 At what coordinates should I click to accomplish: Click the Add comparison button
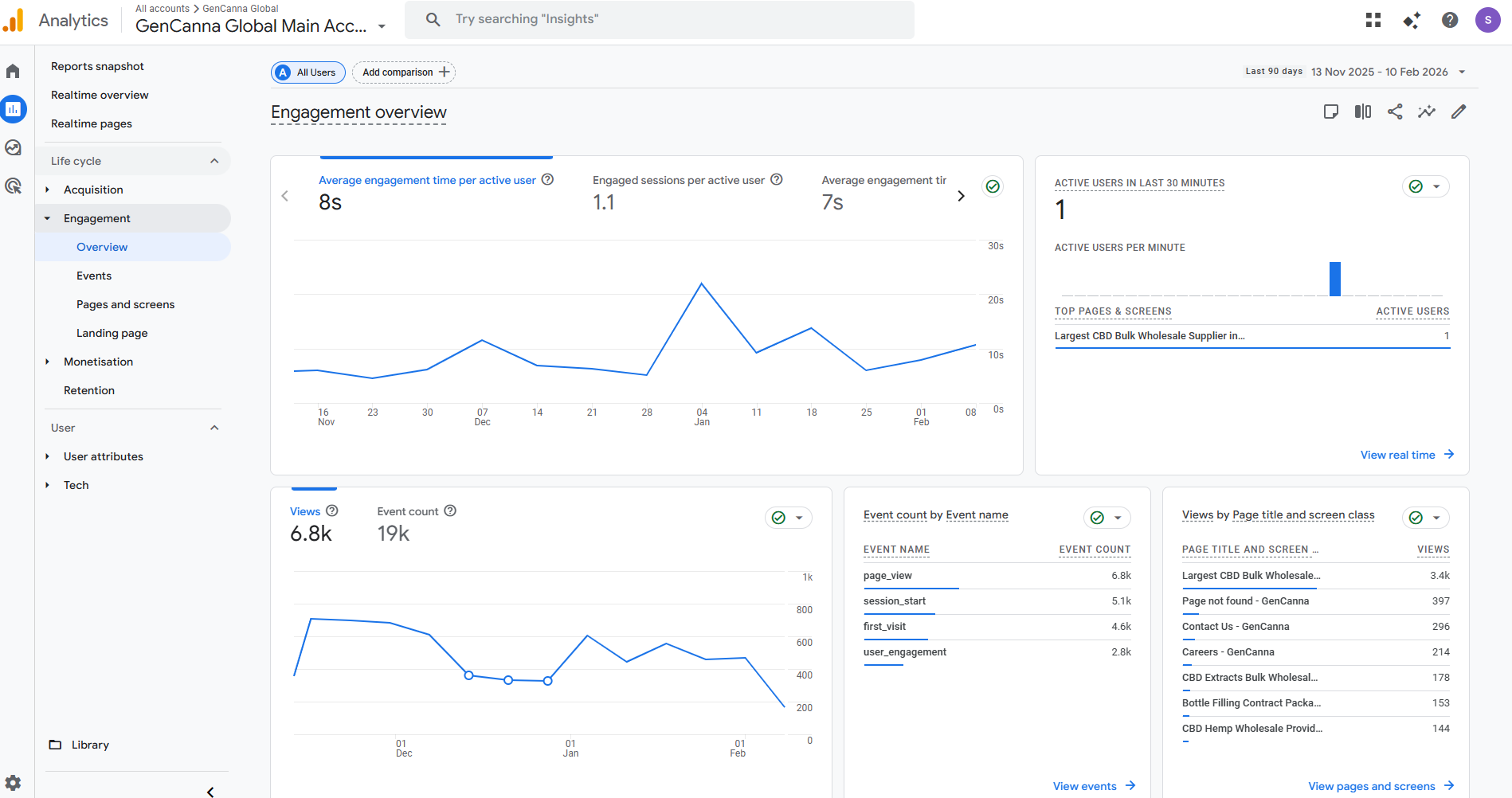coord(404,72)
